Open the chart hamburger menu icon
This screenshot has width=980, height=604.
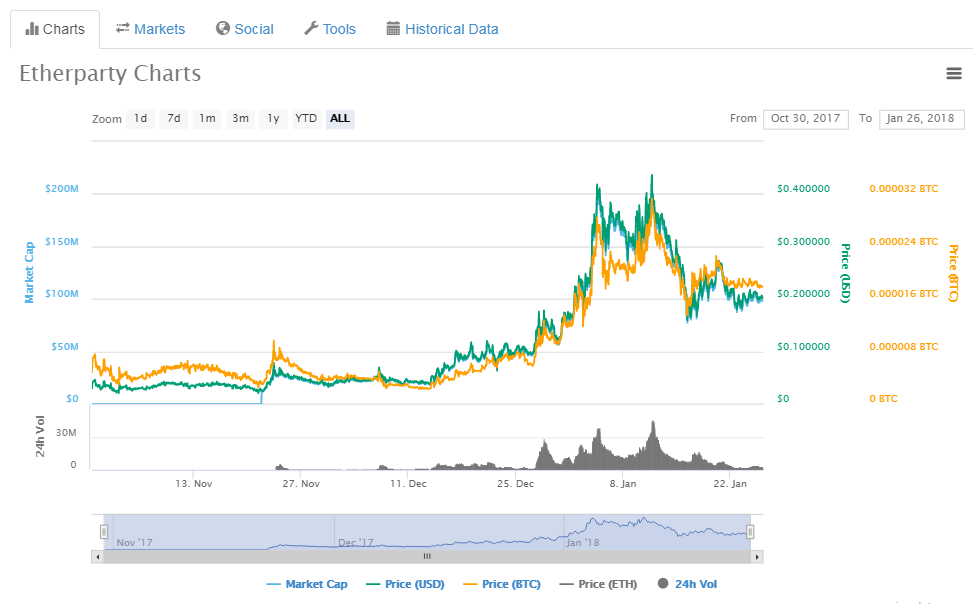(953, 74)
